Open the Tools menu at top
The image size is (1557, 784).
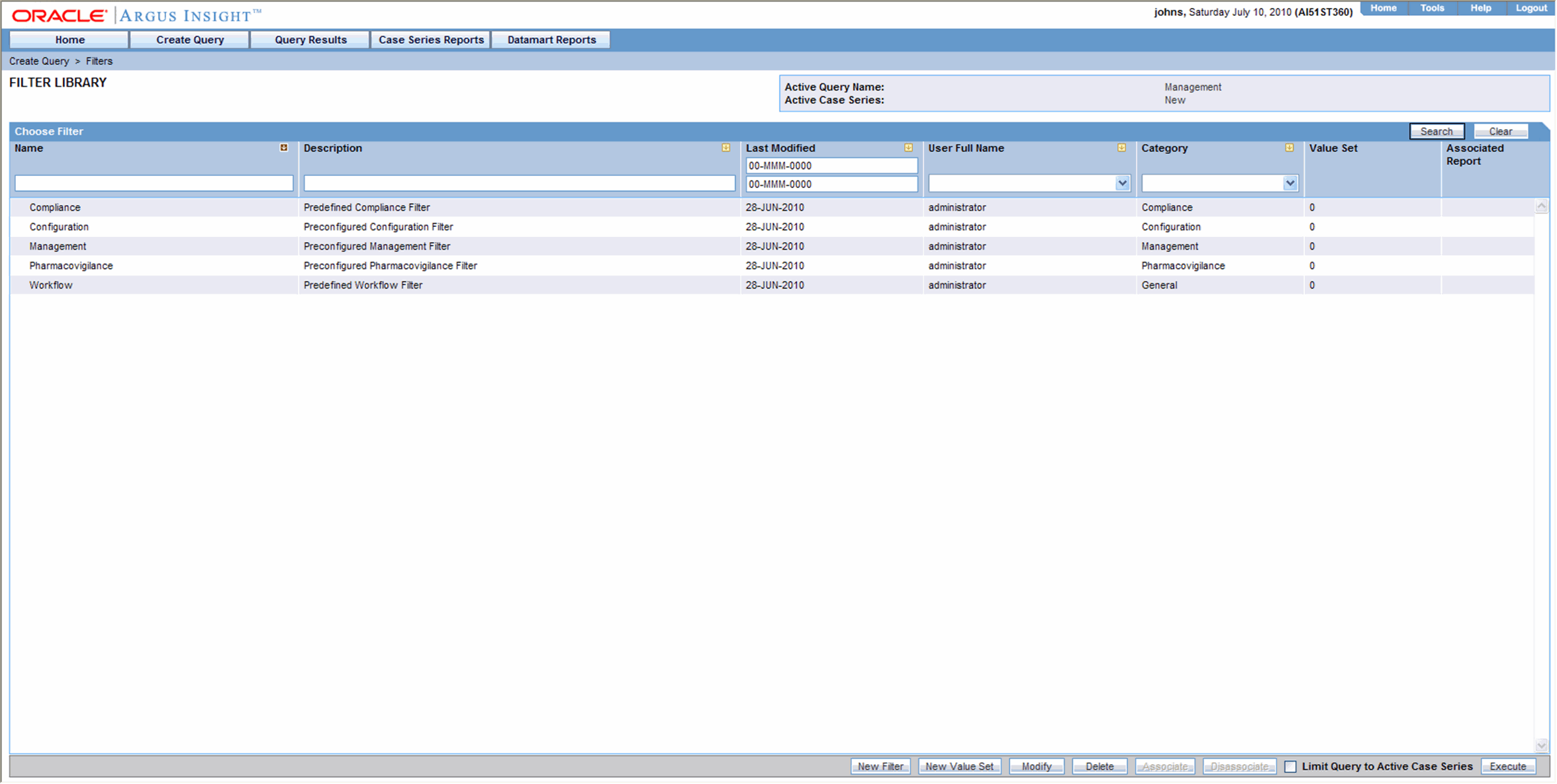coord(1432,9)
